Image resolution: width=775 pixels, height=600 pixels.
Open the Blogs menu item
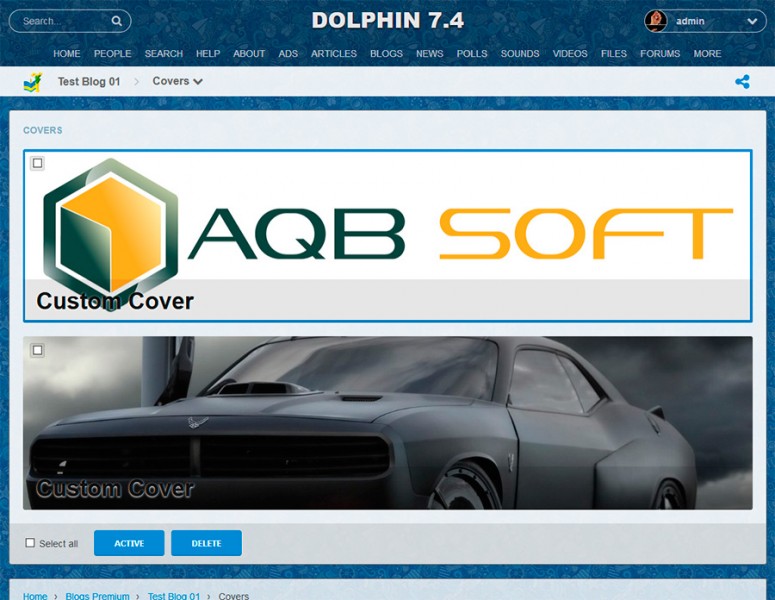tap(387, 53)
